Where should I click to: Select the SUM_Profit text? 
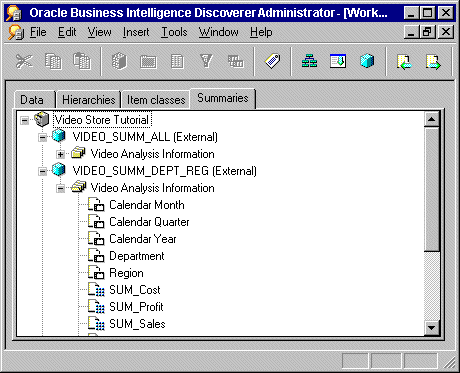(x=136, y=307)
